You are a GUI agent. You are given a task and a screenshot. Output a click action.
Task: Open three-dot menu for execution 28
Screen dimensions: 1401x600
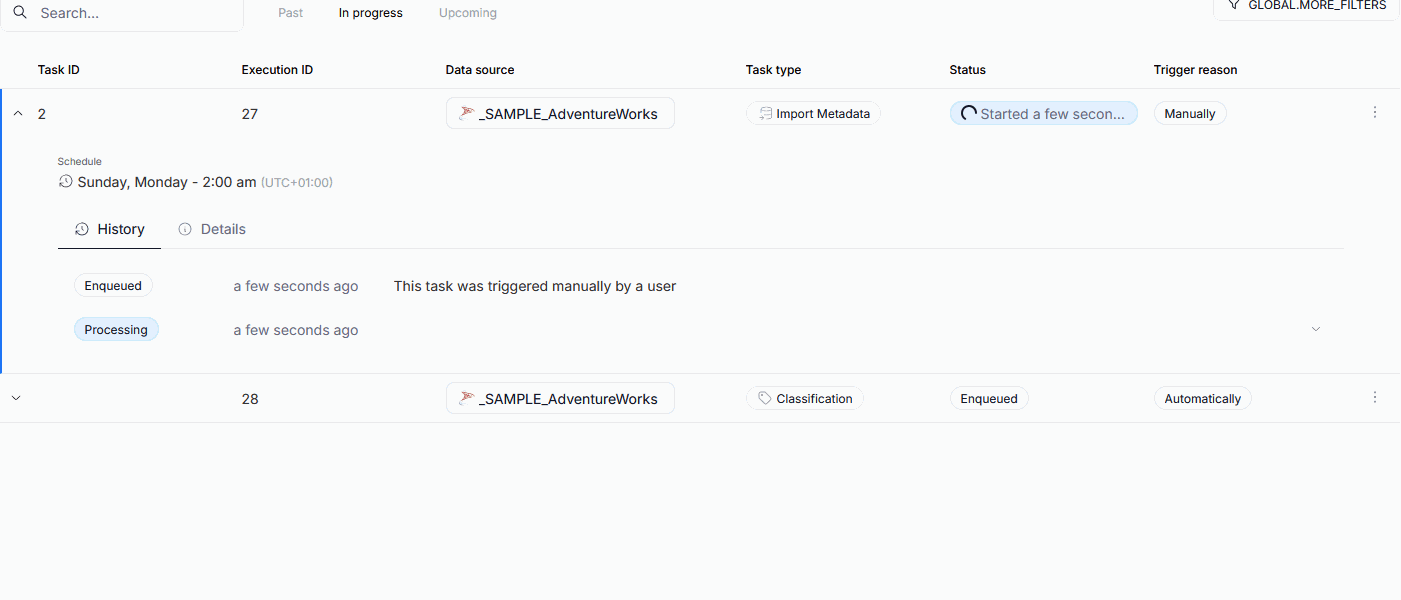pos(1375,398)
